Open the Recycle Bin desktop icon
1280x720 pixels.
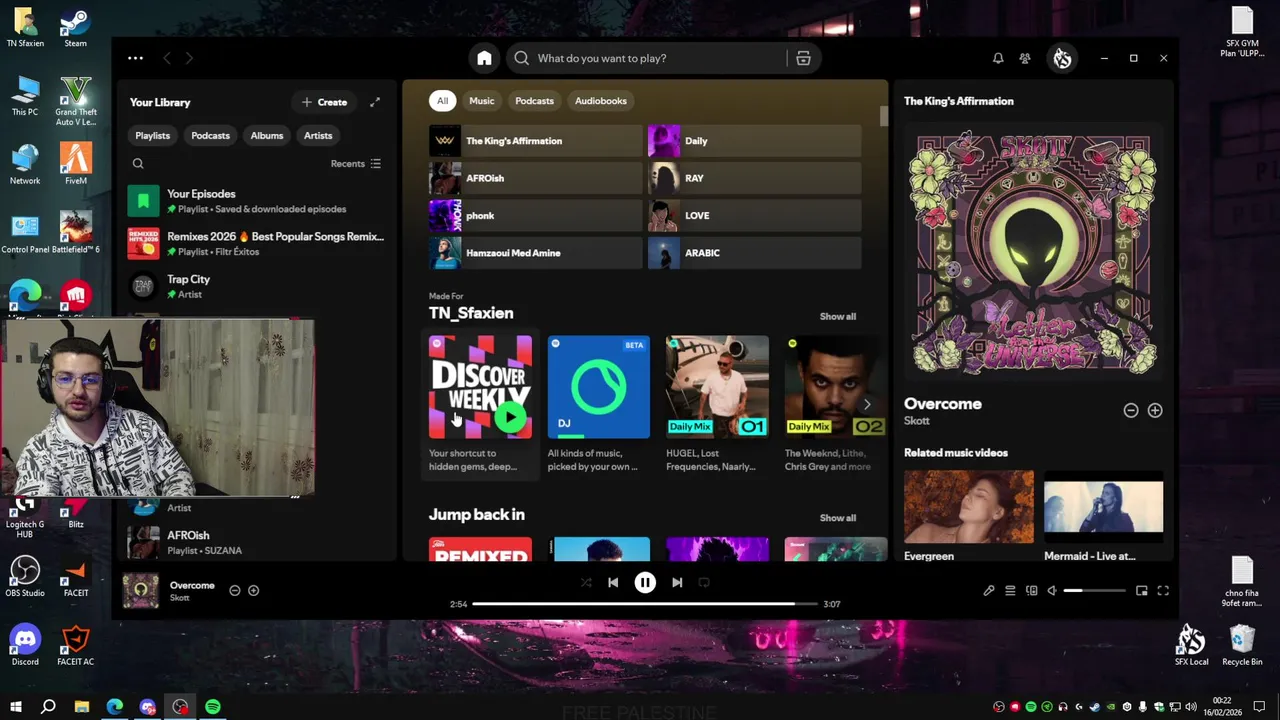coord(1242,645)
